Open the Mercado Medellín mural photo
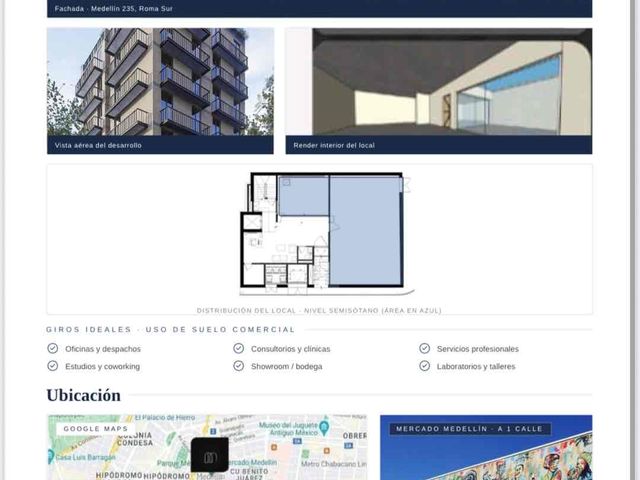640x480 pixels. 486,448
